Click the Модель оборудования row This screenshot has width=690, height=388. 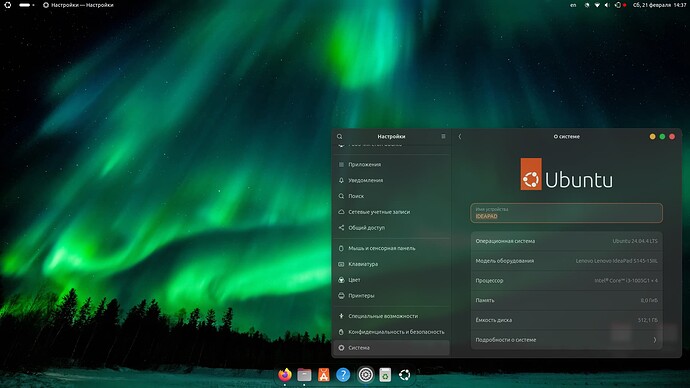point(566,261)
